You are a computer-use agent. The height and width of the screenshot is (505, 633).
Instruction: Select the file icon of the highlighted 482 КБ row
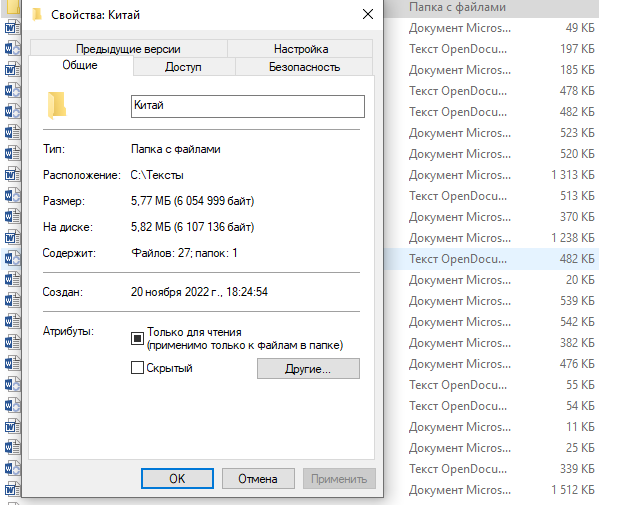pos(12,259)
